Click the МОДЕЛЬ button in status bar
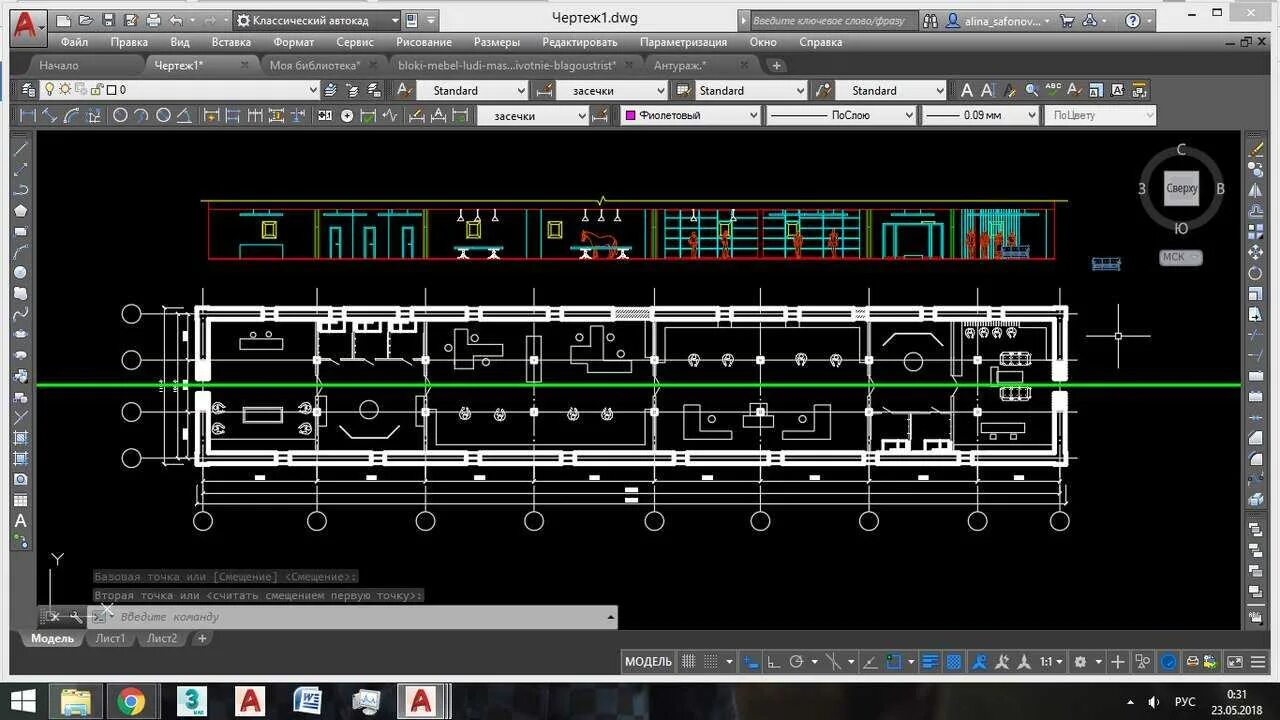This screenshot has width=1280, height=720. [x=648, y=662]
